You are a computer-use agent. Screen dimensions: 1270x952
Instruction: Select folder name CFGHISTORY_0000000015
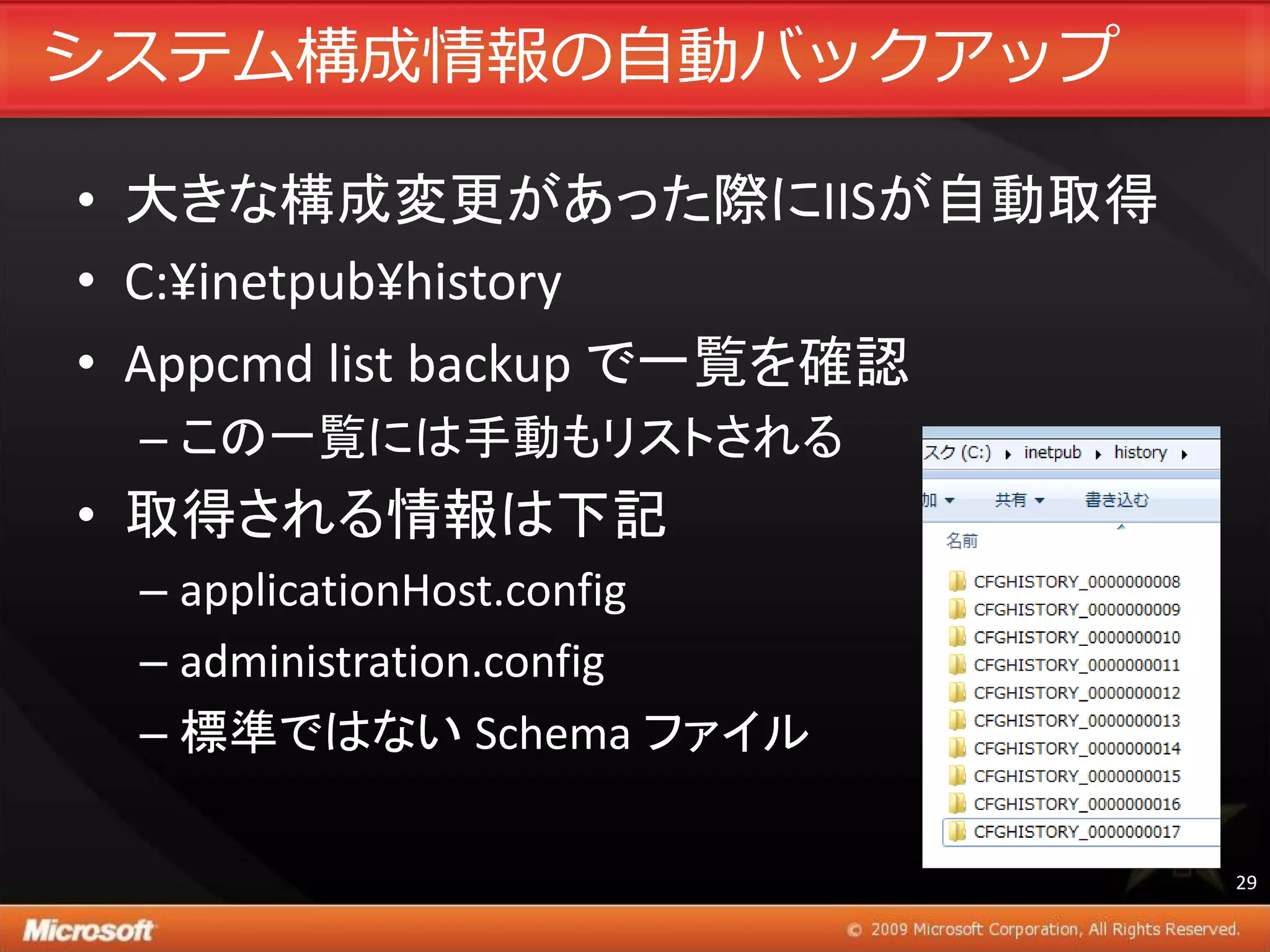[1077, 776]
